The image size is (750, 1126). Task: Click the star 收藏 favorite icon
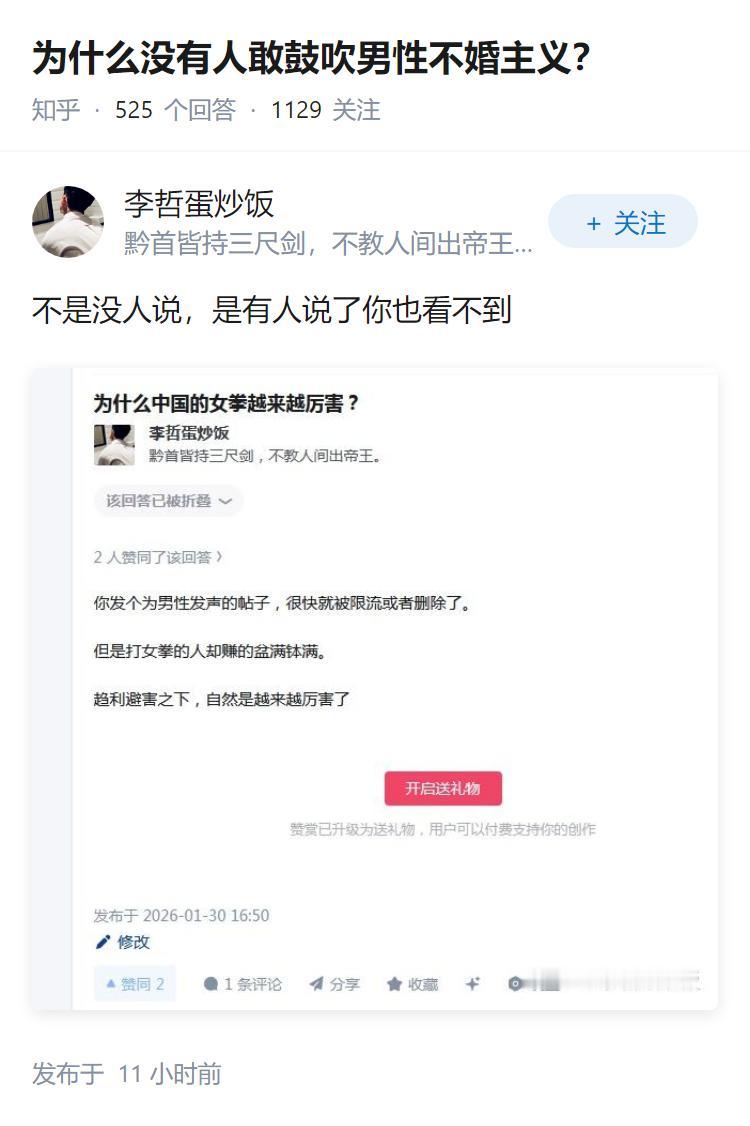pos(394,984)
